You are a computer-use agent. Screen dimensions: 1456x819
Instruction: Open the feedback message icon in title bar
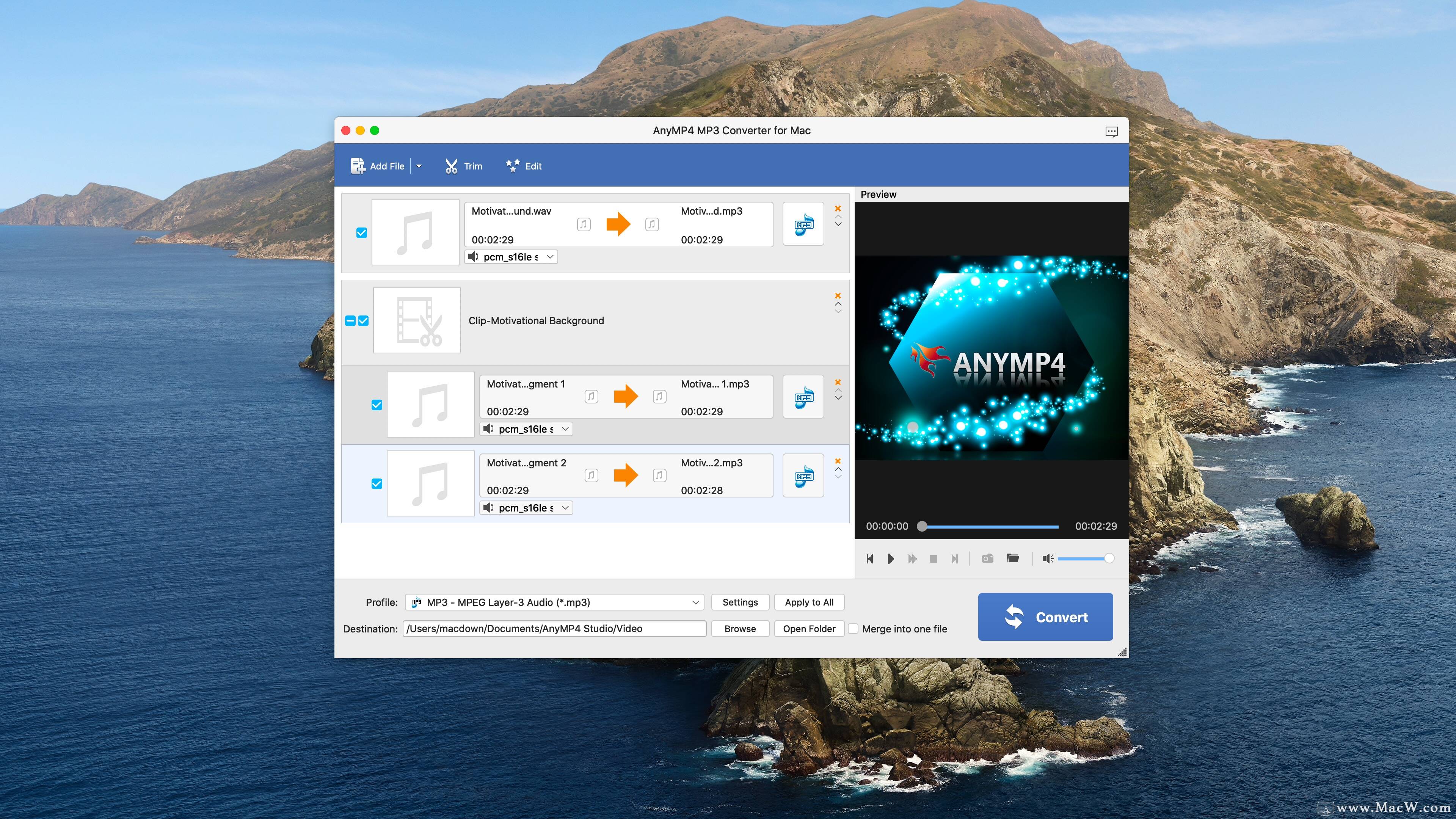click(x=1111, y=132)
